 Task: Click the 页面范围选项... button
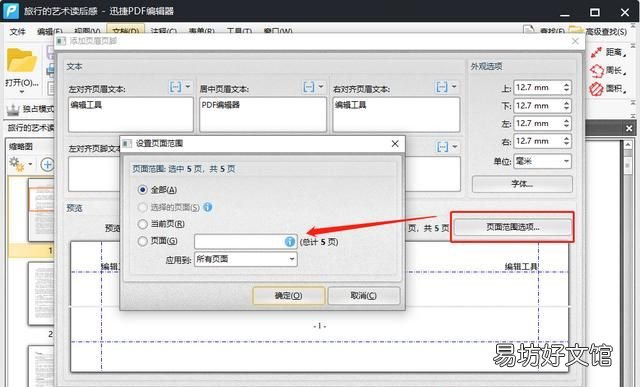[x=513, y=227]
